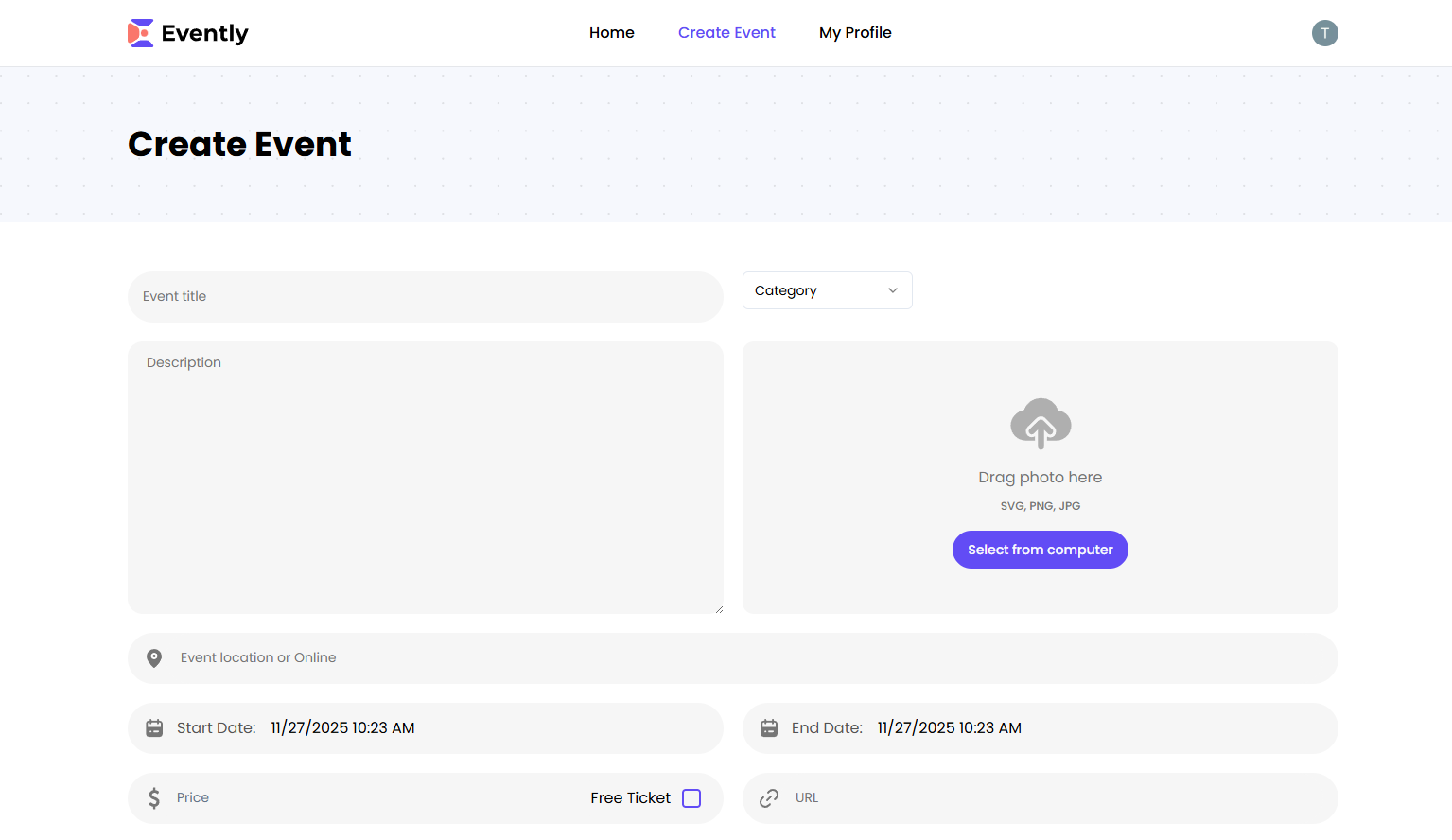Click the dollar sign price icon
This screenshot has width=1452, height=840.
point(154,798)
